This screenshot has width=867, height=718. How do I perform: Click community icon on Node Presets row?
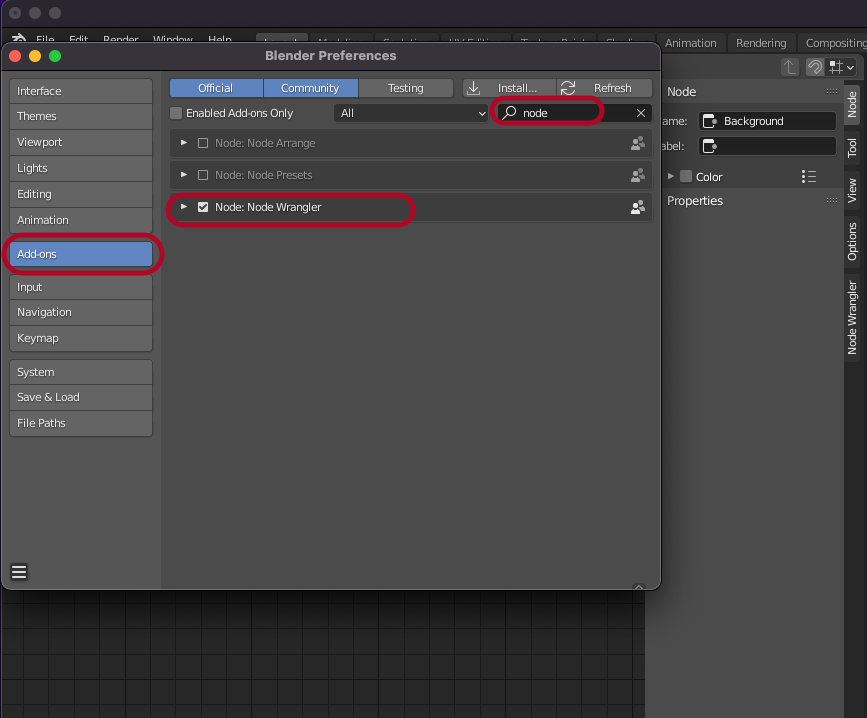pos(638,176)
